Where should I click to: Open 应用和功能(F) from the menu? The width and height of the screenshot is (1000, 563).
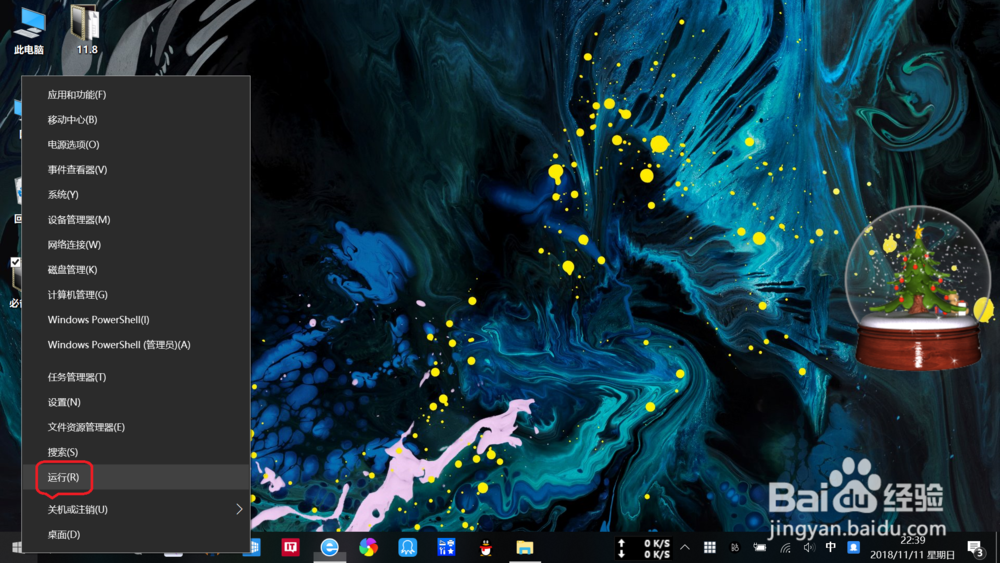point(136,94)
